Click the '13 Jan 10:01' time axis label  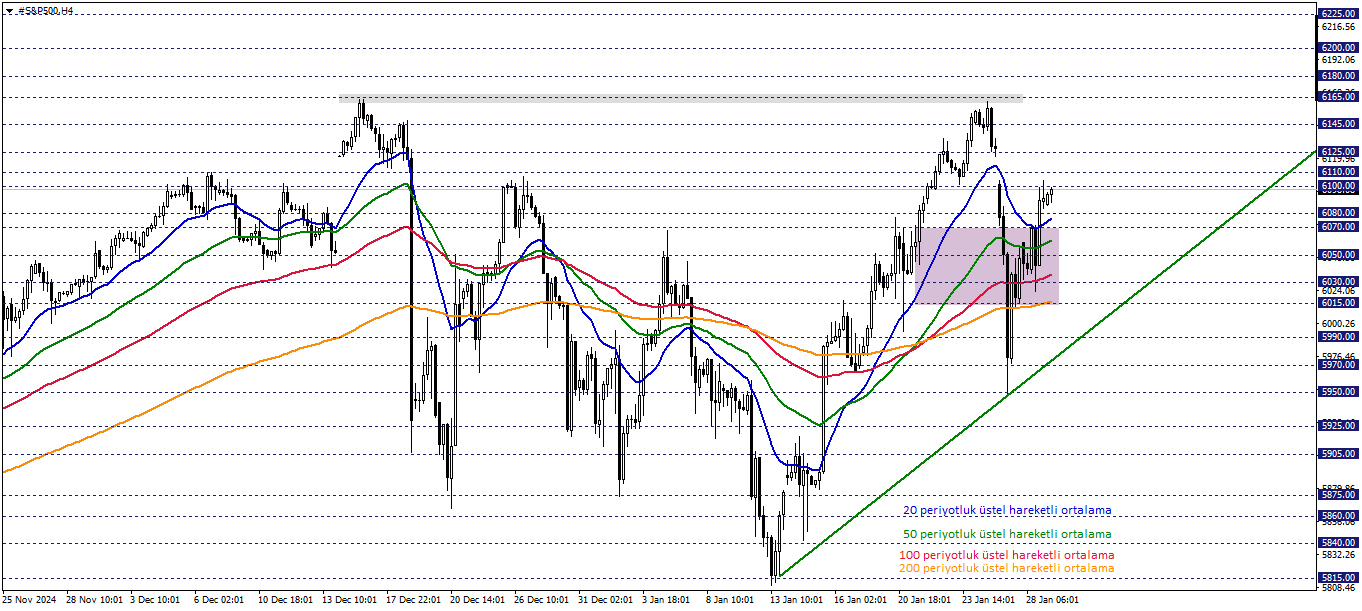(x=797, y=600)
